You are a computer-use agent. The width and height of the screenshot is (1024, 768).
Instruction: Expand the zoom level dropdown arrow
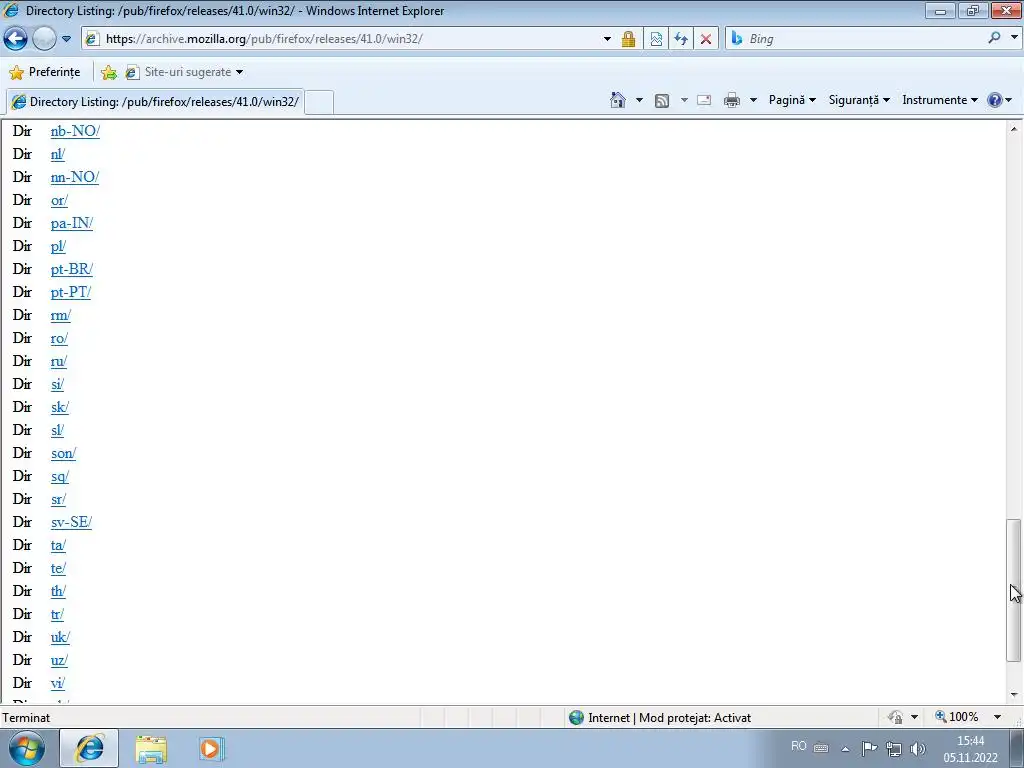pos(997,716)
